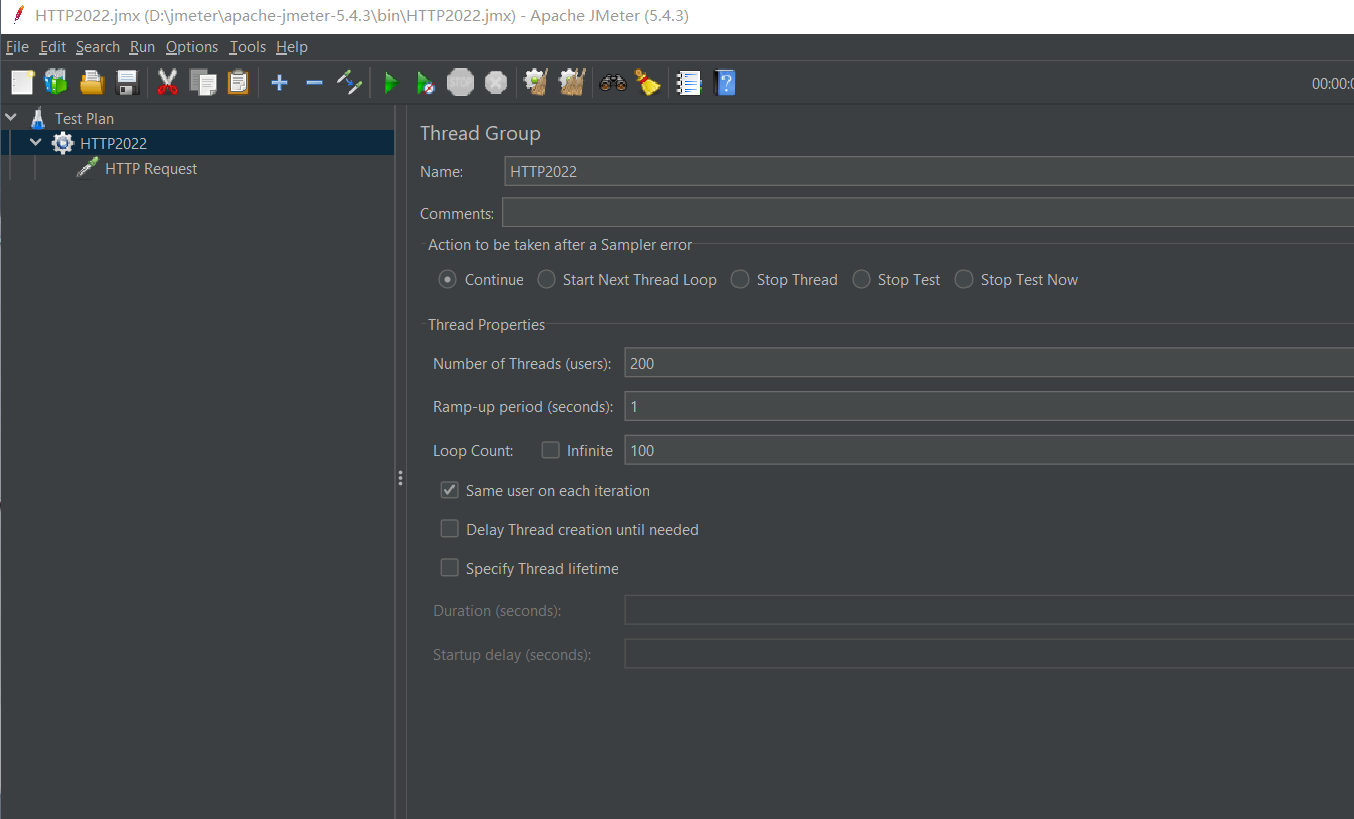Start the test with the green play icon
The width and height of the screenshot is (1354, 819).
click(x=391, y=83)
